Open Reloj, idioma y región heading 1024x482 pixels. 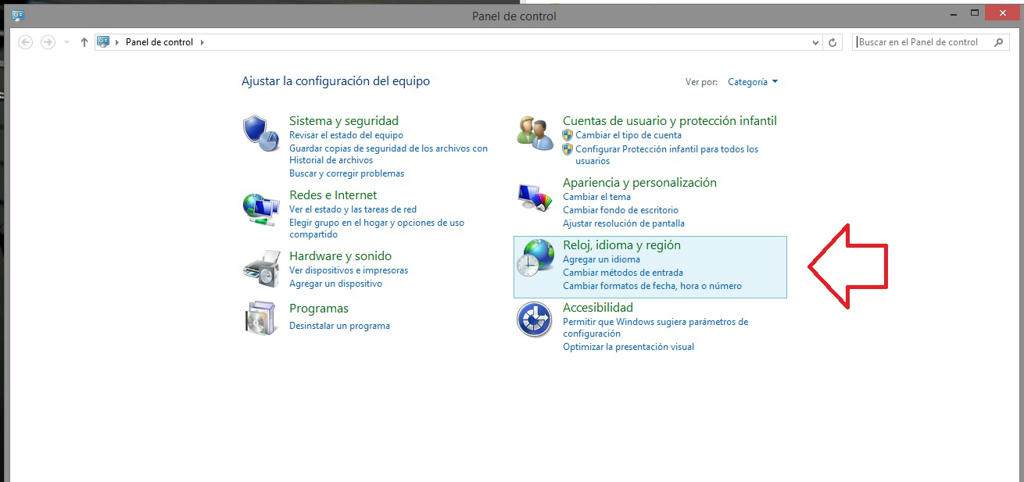(x=622, y=245)
